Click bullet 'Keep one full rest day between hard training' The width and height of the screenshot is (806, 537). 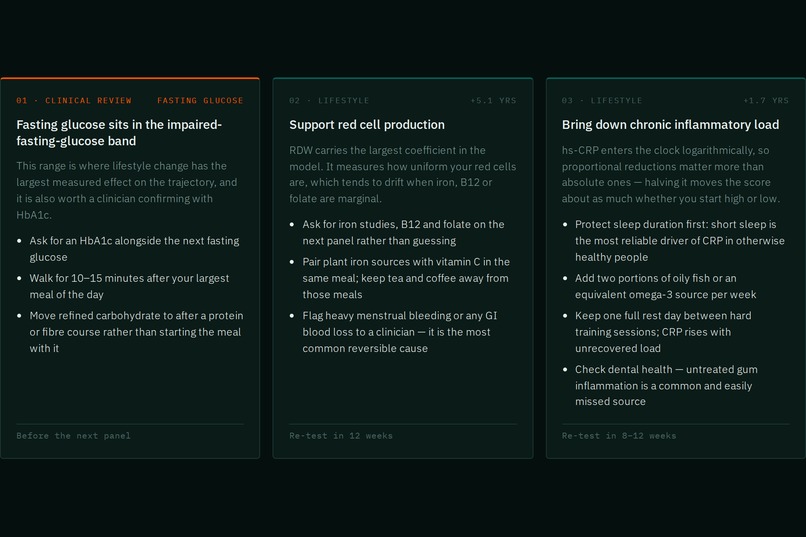[x=663, y=332]
